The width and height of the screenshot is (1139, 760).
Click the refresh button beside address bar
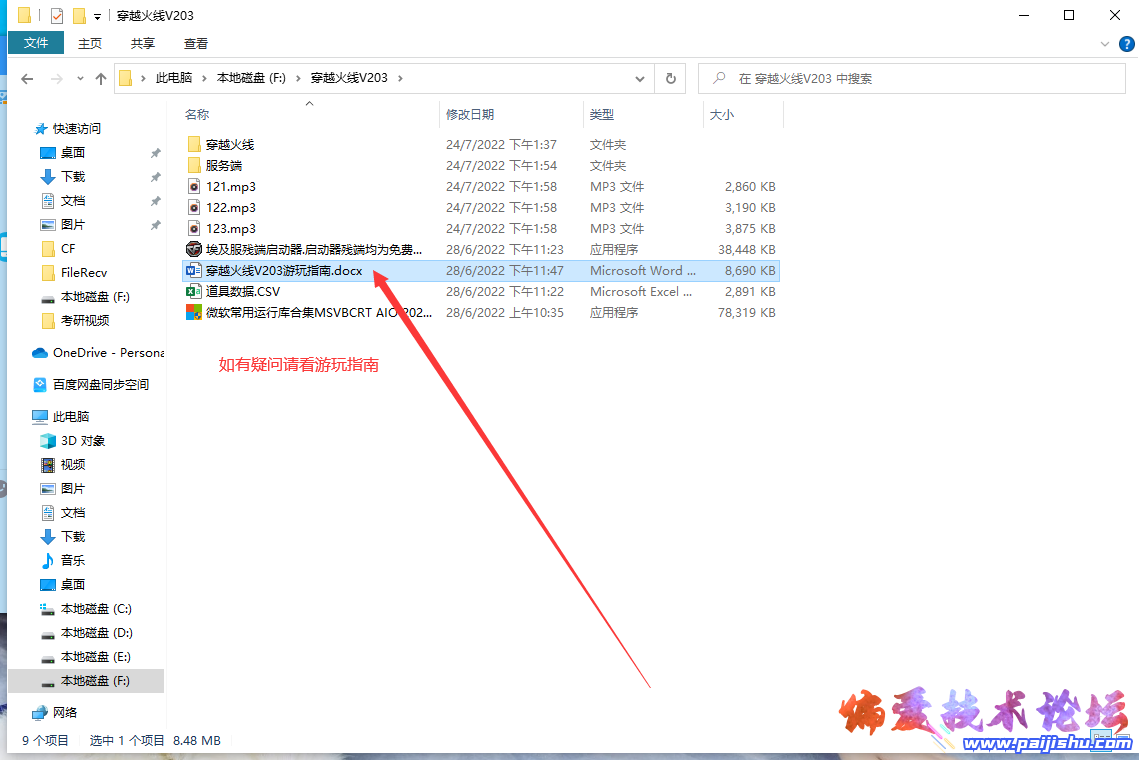[669, 78]
